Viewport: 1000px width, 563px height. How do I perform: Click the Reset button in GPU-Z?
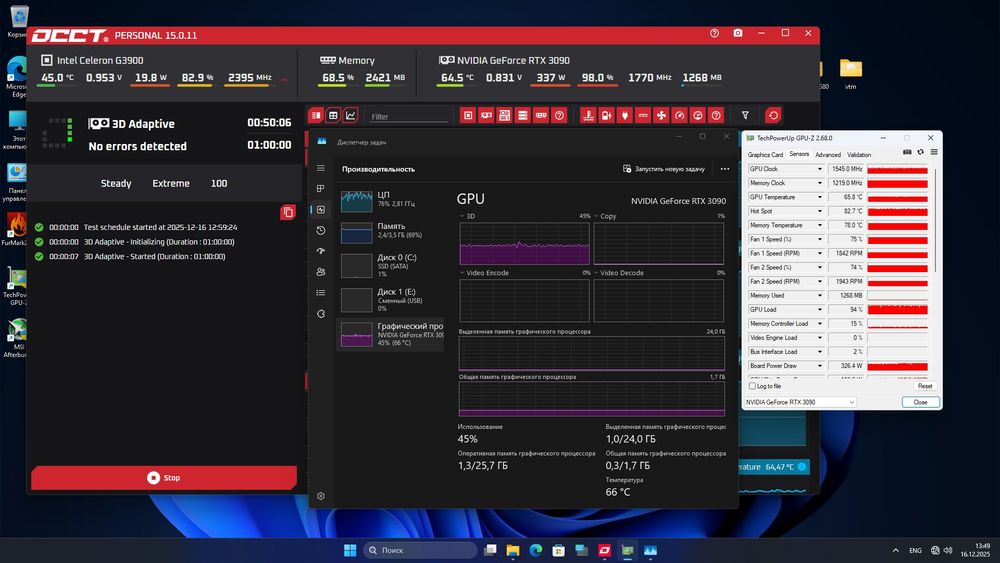[925, 386]
